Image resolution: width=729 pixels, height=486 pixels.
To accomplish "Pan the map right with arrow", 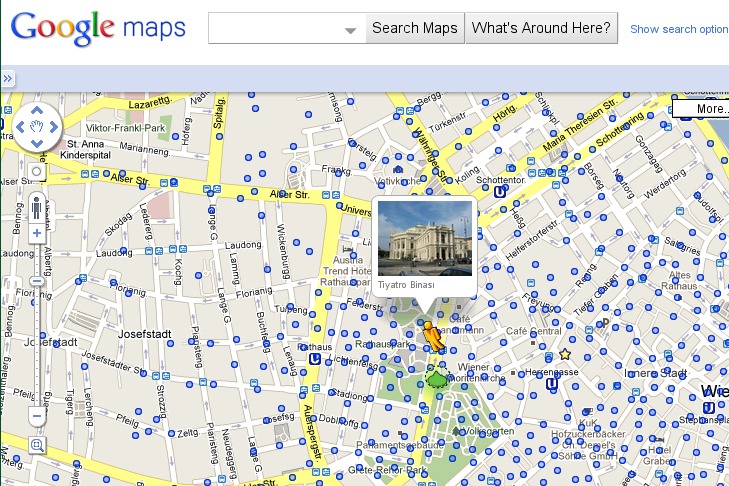I will [54, 126].
